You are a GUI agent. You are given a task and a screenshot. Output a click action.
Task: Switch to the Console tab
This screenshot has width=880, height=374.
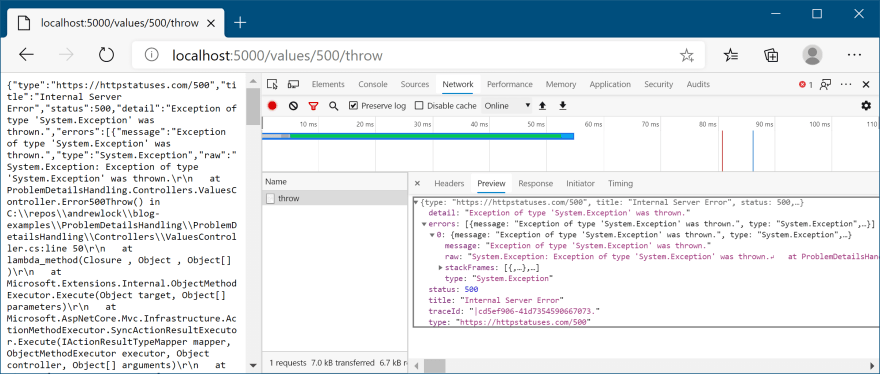[x=373, y=84]
